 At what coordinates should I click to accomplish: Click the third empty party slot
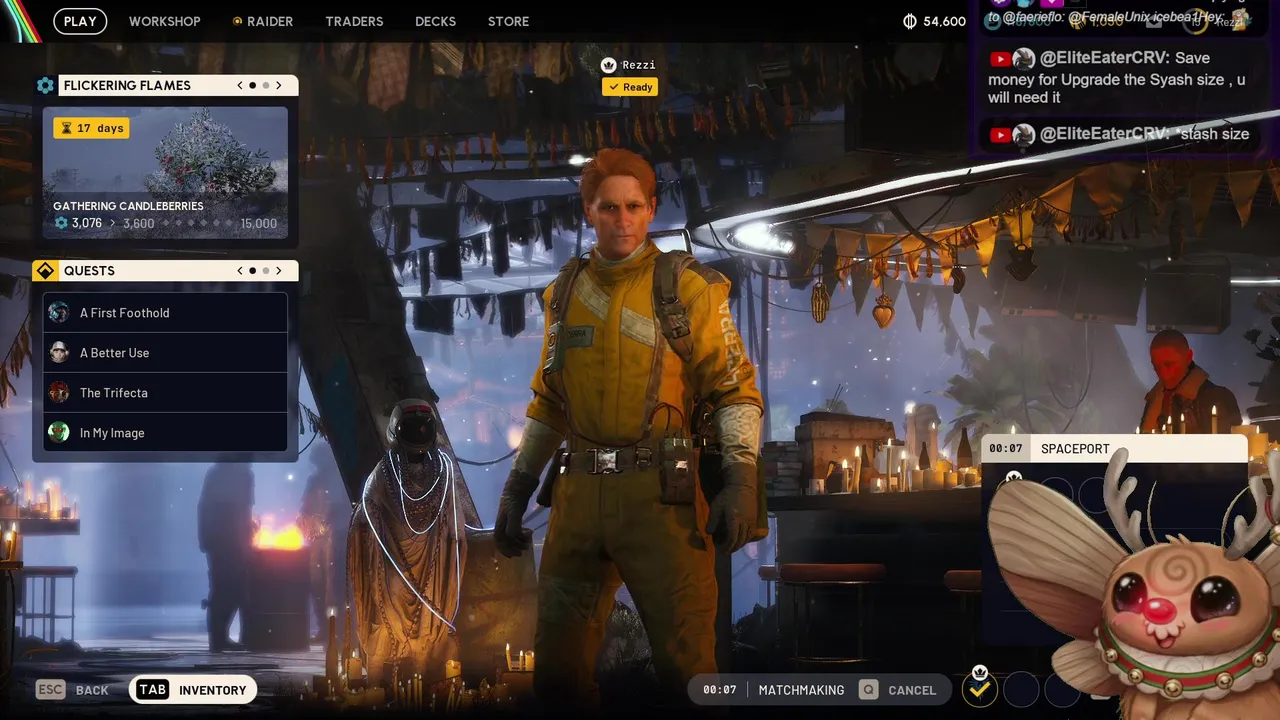1062,689
